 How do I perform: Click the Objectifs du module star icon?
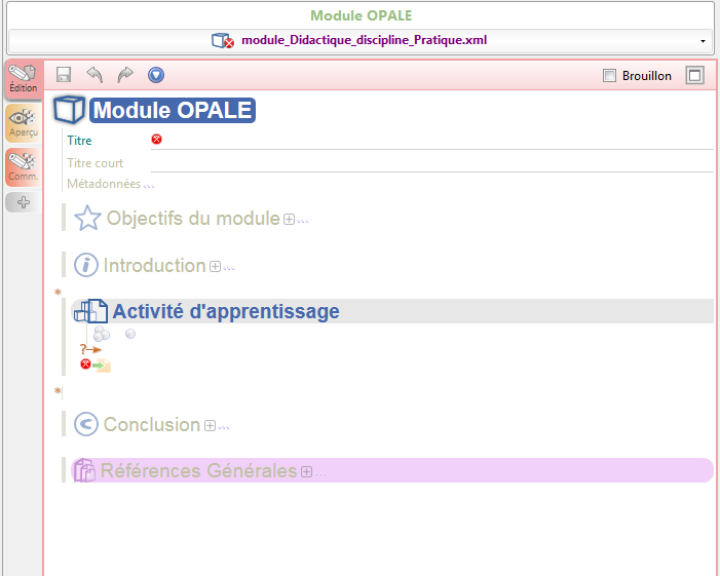(x=87, y=218)
